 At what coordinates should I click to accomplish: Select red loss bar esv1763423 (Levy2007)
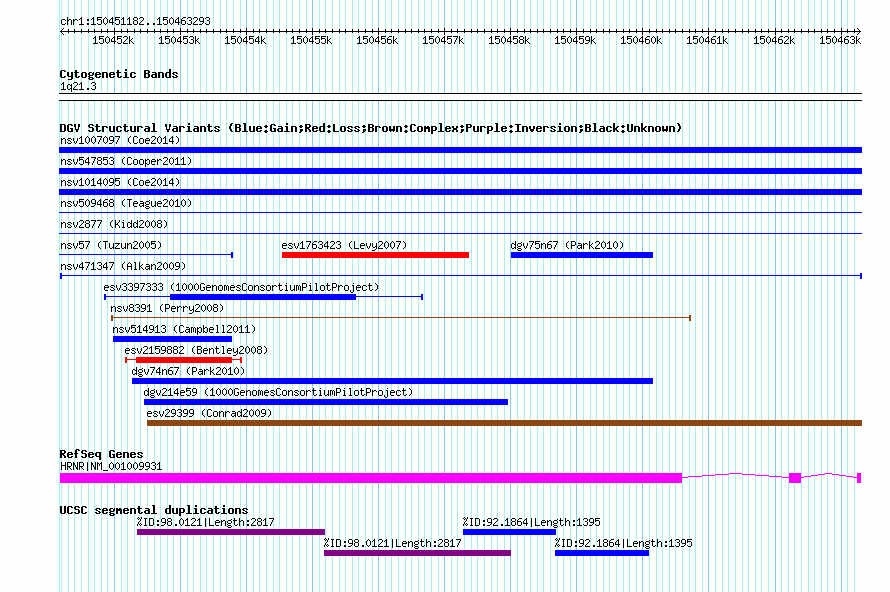click(x=375, y=255)
